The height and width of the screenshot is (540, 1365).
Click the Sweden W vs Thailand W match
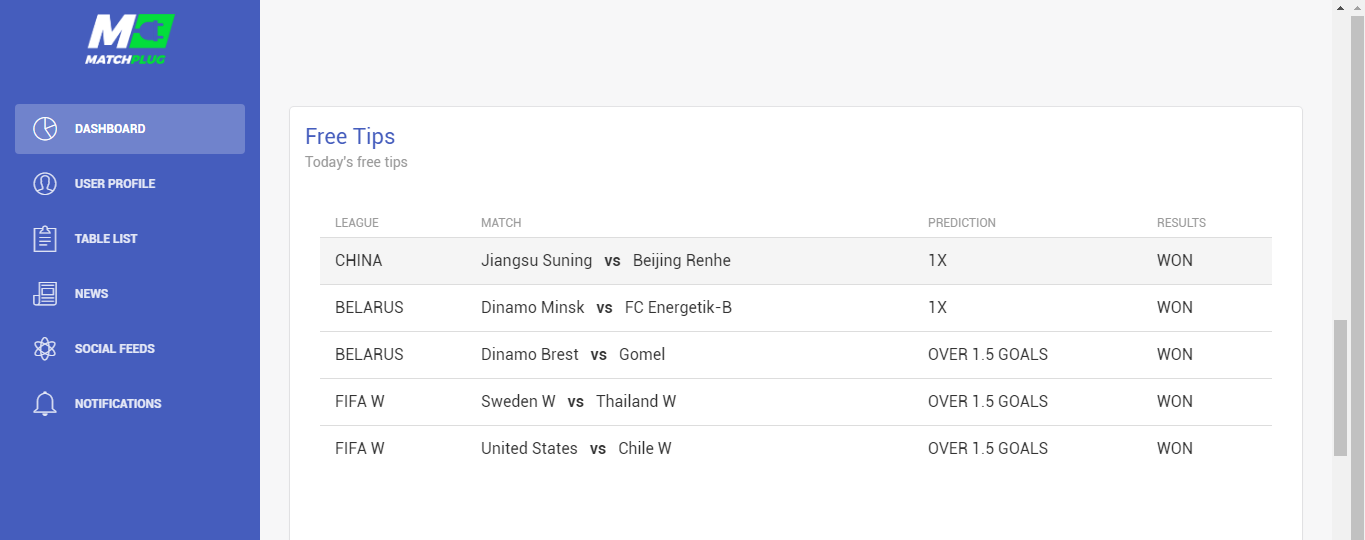pos(578,402)
